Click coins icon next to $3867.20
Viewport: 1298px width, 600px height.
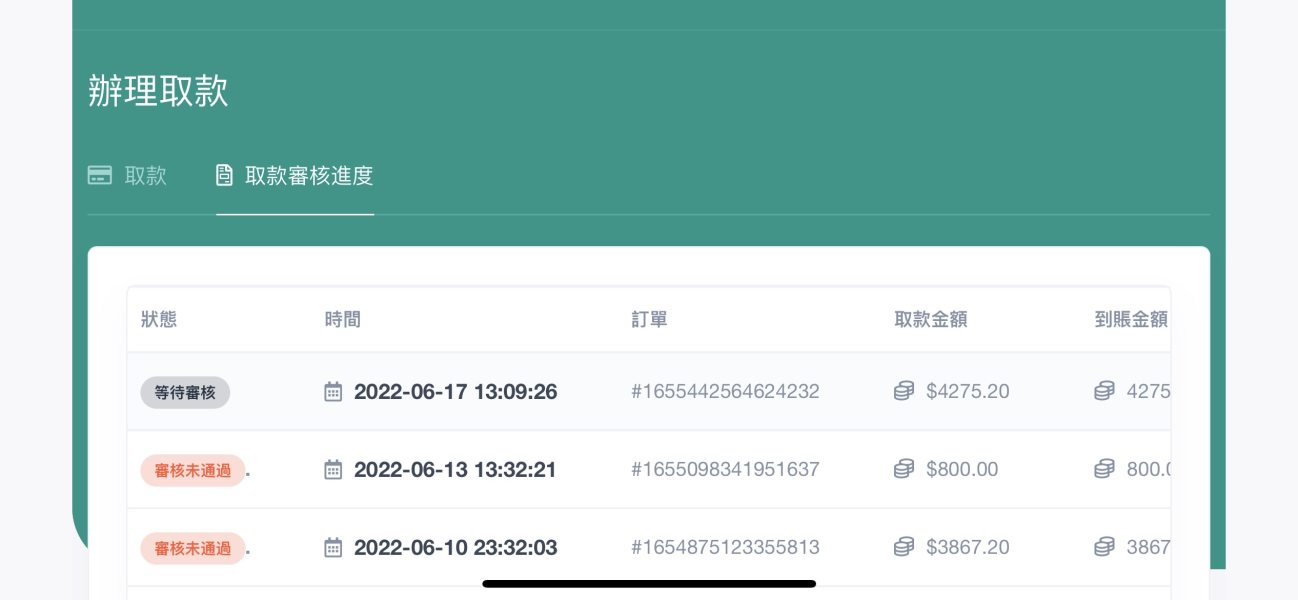coord(904,548)
